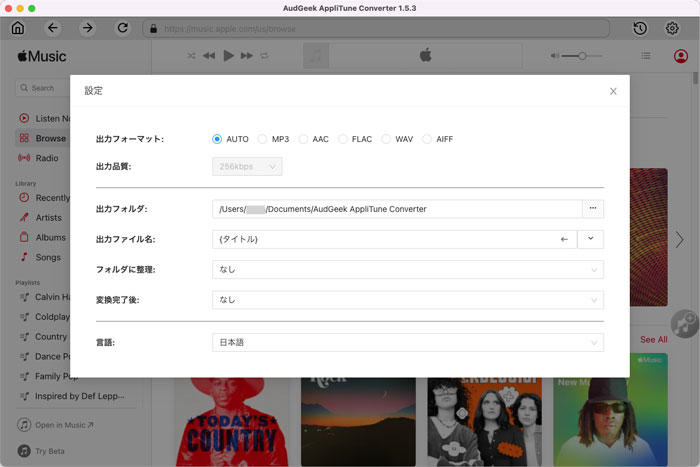Click the output folder path field
Viewport: 700px width, 467px height.
pyautogui.click(x=397, y=209)
